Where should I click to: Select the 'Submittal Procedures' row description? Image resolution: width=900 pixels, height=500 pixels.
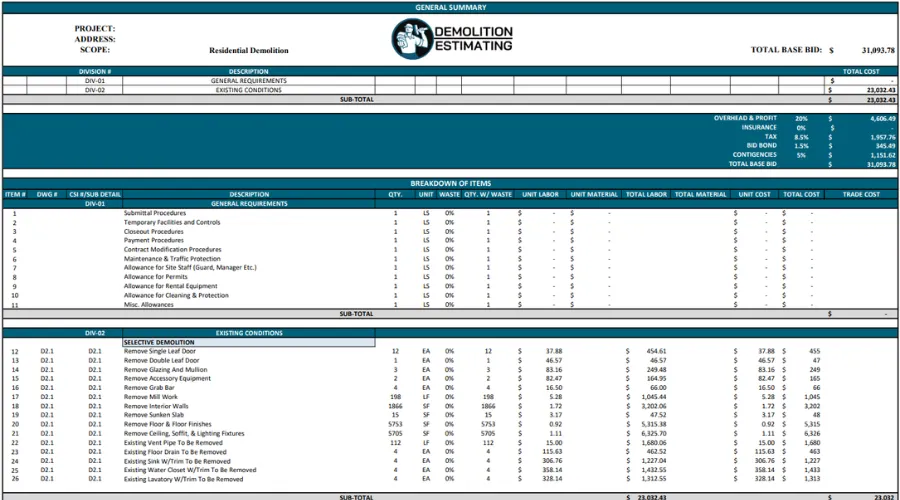pos(155,213)
